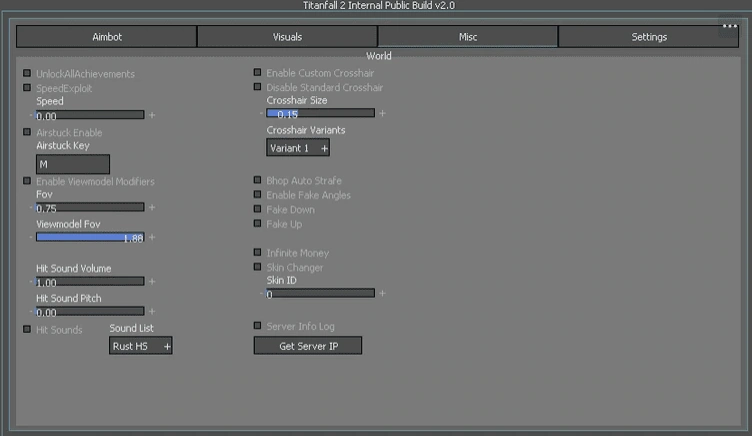Click the Get Server IP button
752x436 pixels.
(x=308, y=346)
